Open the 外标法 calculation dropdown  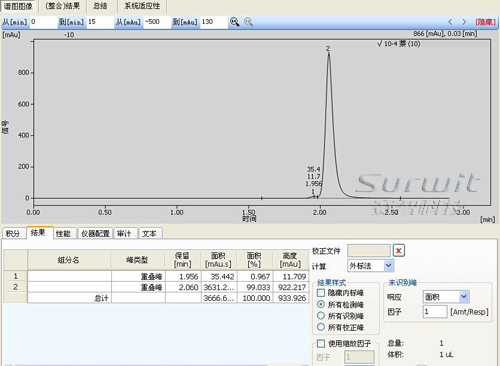(x=370, y=266)
